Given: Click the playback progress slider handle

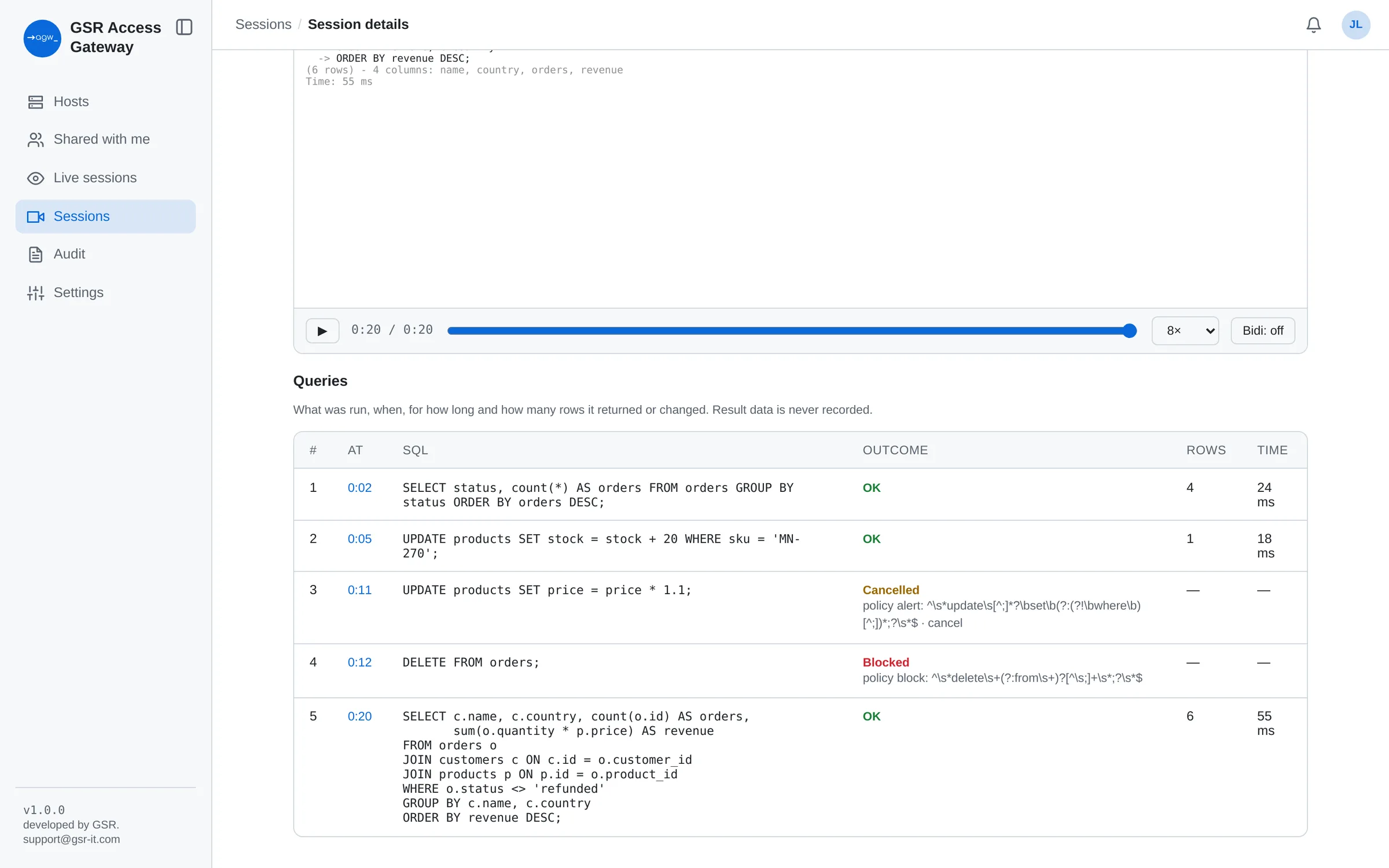Looking at the screenshot, I should click(1129, 331).
